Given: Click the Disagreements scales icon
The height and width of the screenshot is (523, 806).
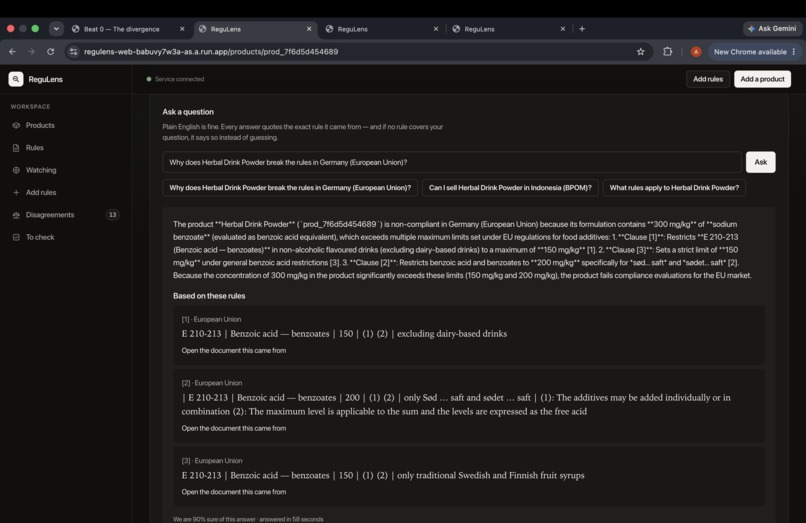Looking at the screenshot, I should [16, 215].
